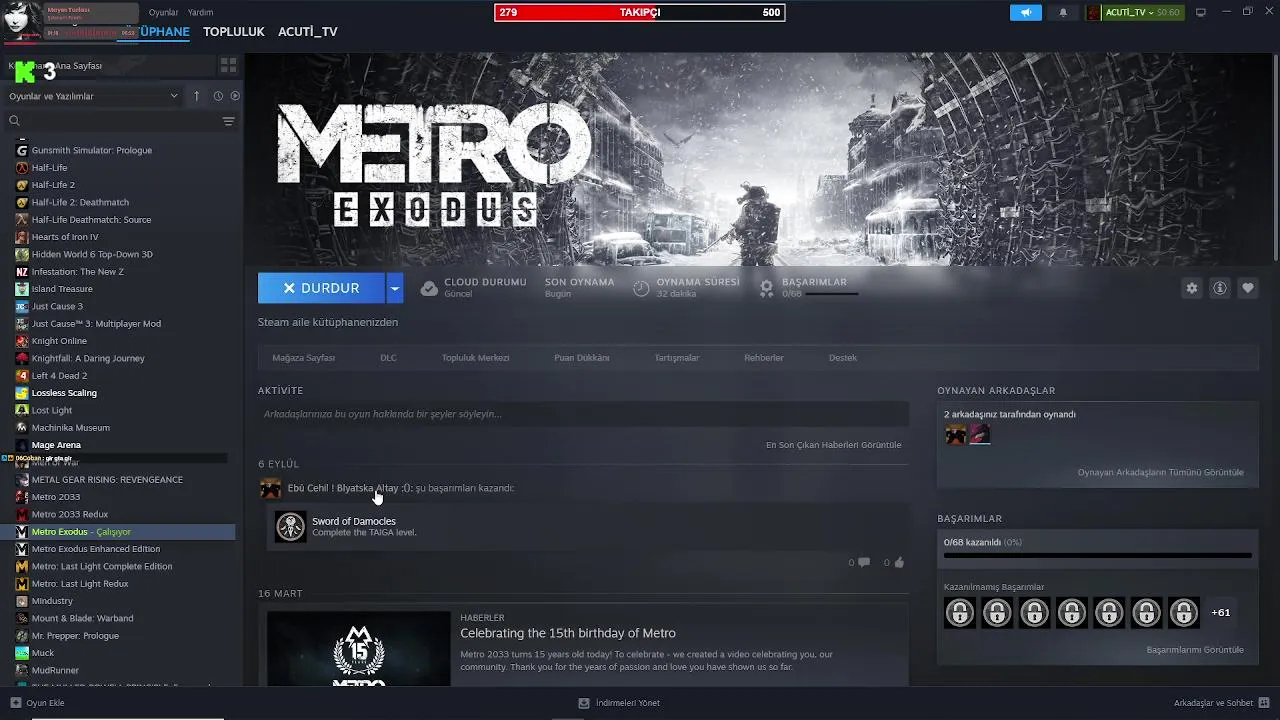Image resolution: width=1280 pixels, height=720 pixels.
Task: Click the +61 remaining achievements badge
Action: 1221,613
